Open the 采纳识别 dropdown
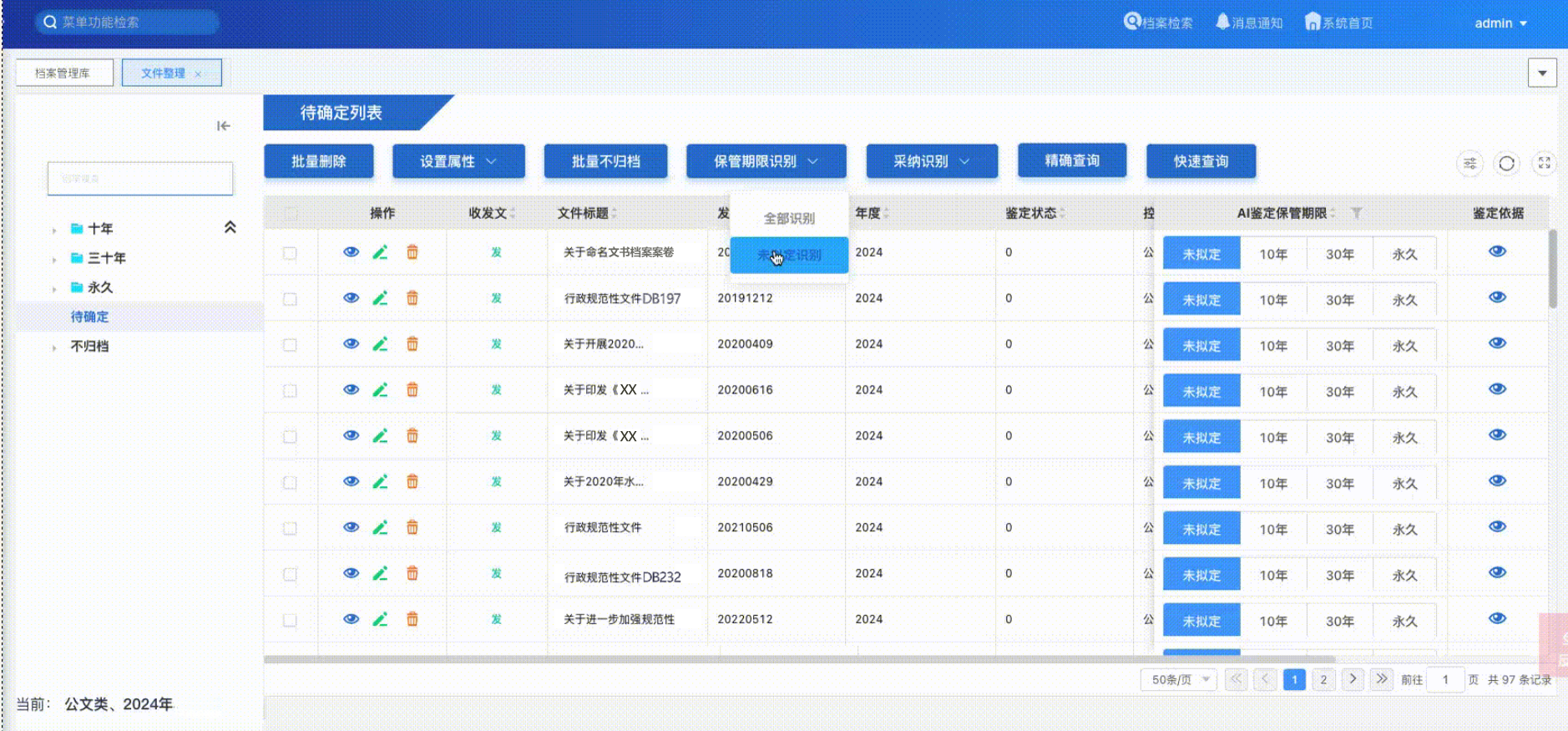This screenshot has width=1568, height=731. (x=931, y=162)
